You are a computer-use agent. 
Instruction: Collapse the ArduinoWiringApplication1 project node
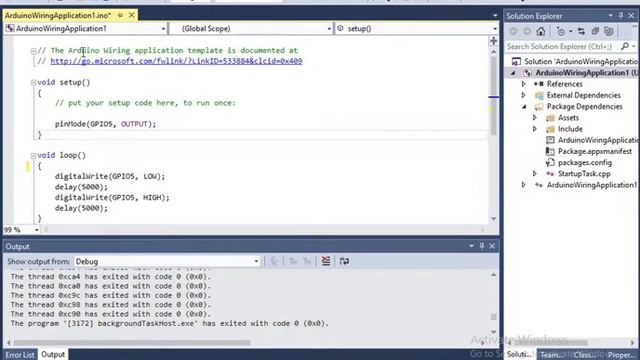[x=513, y=73]
